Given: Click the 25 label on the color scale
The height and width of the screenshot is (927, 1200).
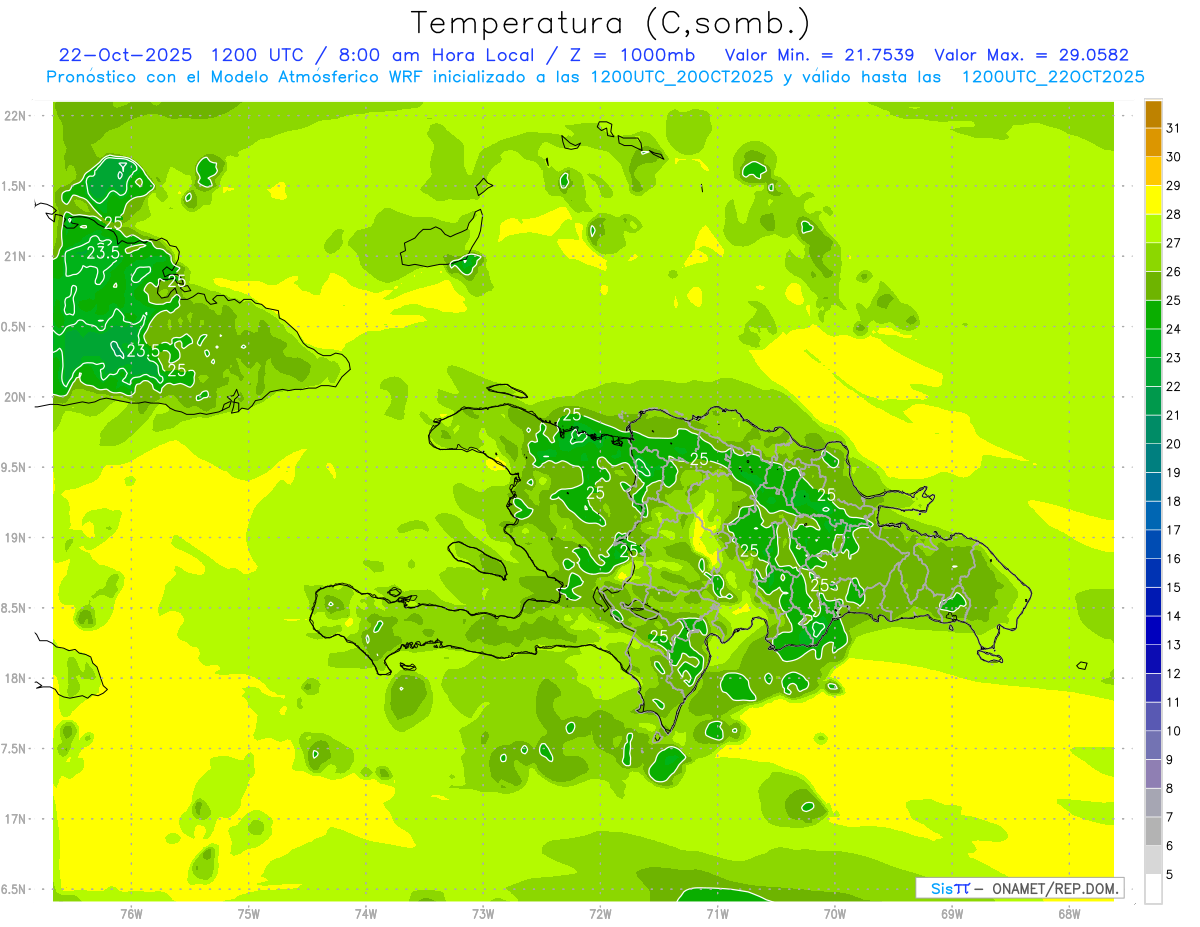Looking at the screenshot, I should pyautogui.click(x=1173, y=300).
